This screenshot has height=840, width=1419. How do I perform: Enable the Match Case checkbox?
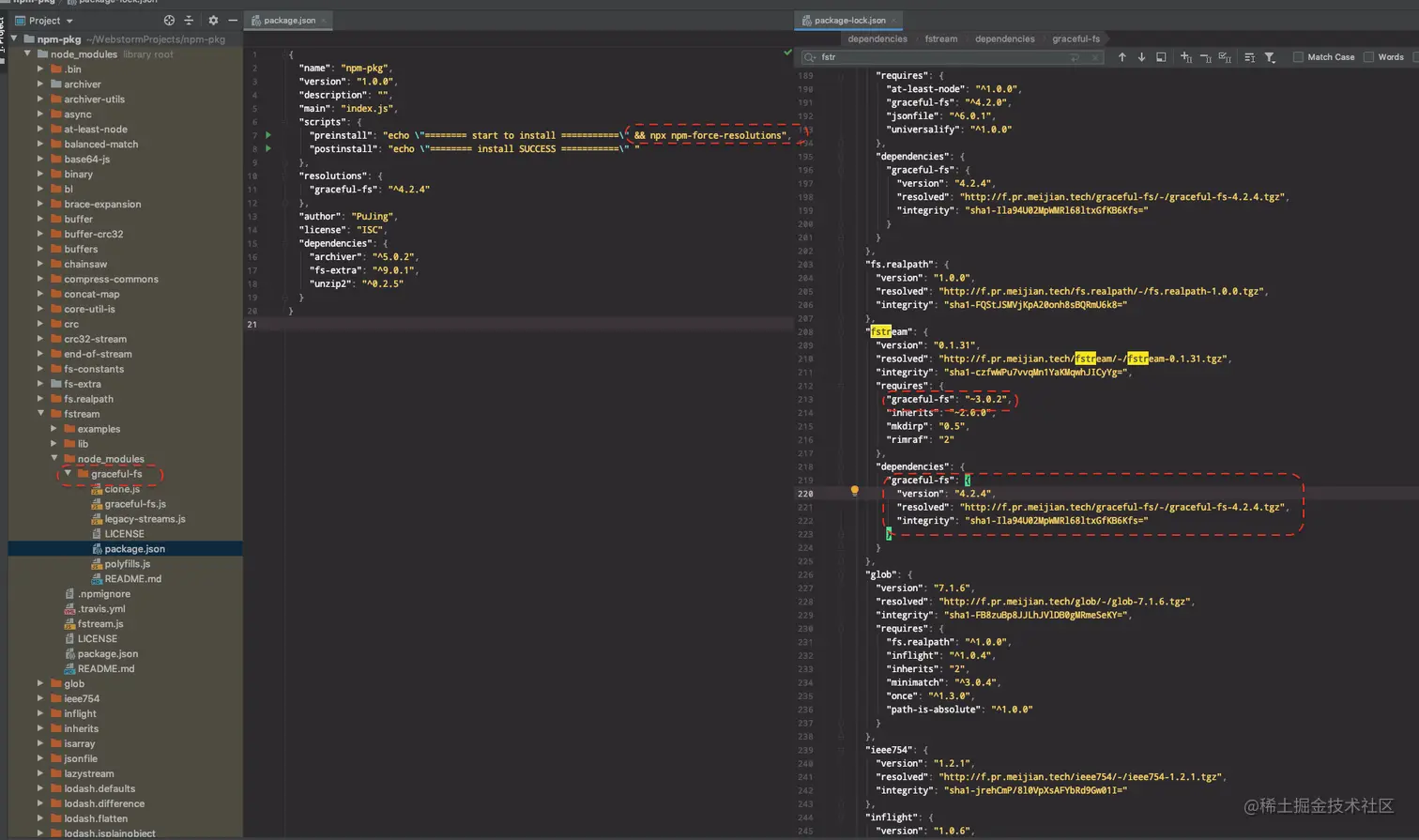pos(1298,57)
